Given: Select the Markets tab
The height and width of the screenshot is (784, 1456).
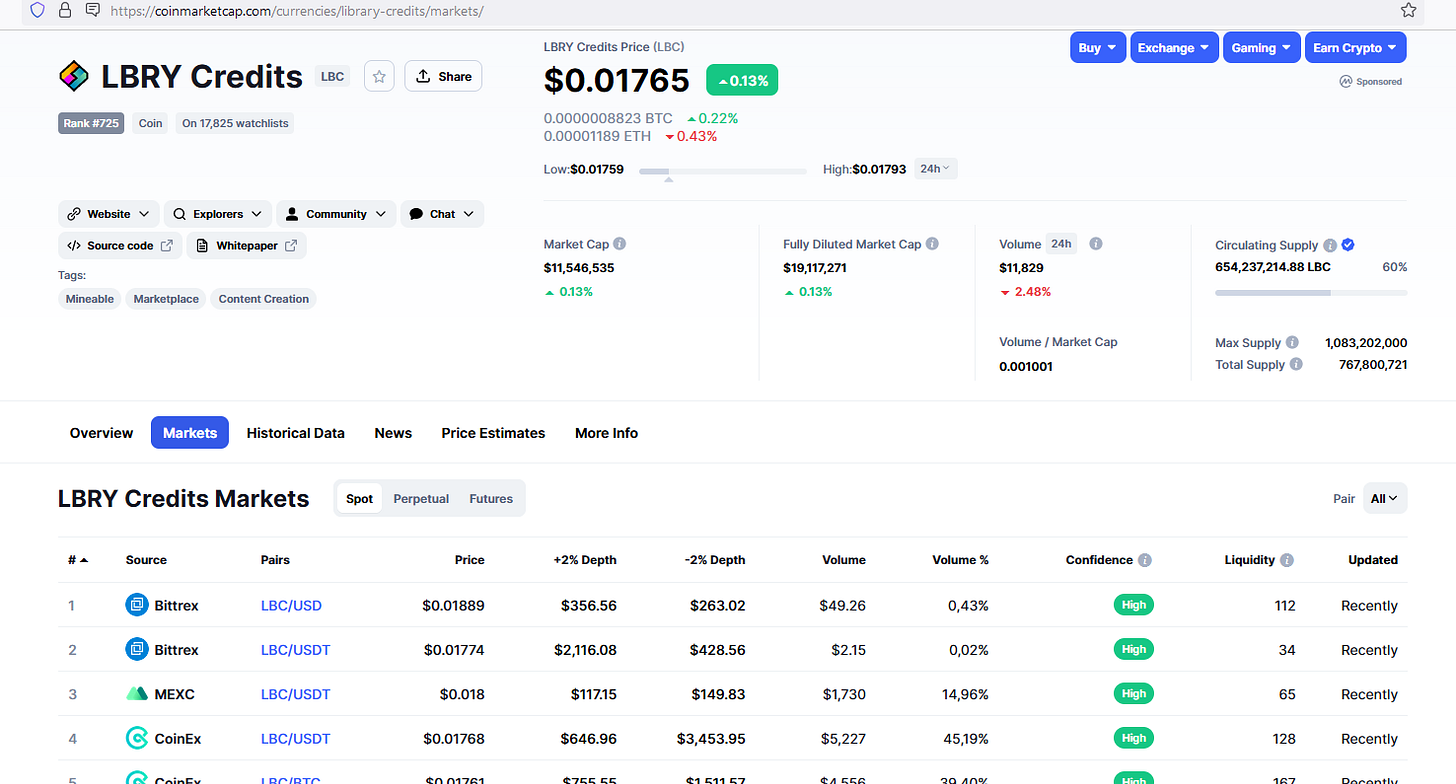Looking at the screenshot, I should click(190, 433).
